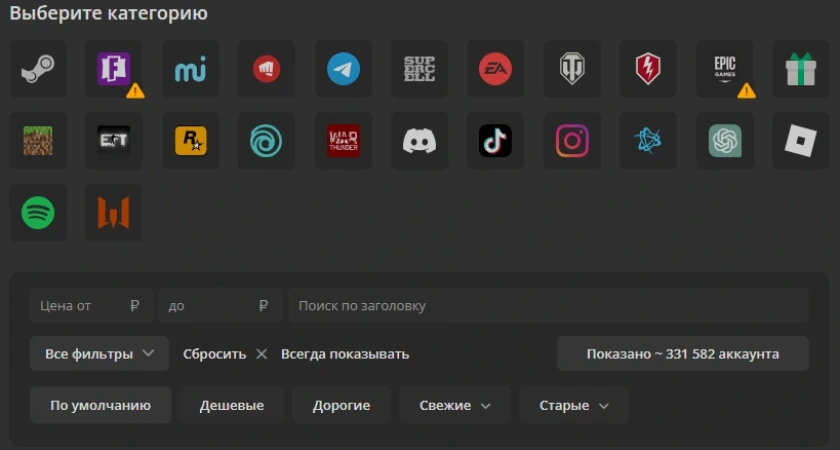The image size is (840, 450).
Task: Open the Spotify category
Action: click(x=38, y=212)
